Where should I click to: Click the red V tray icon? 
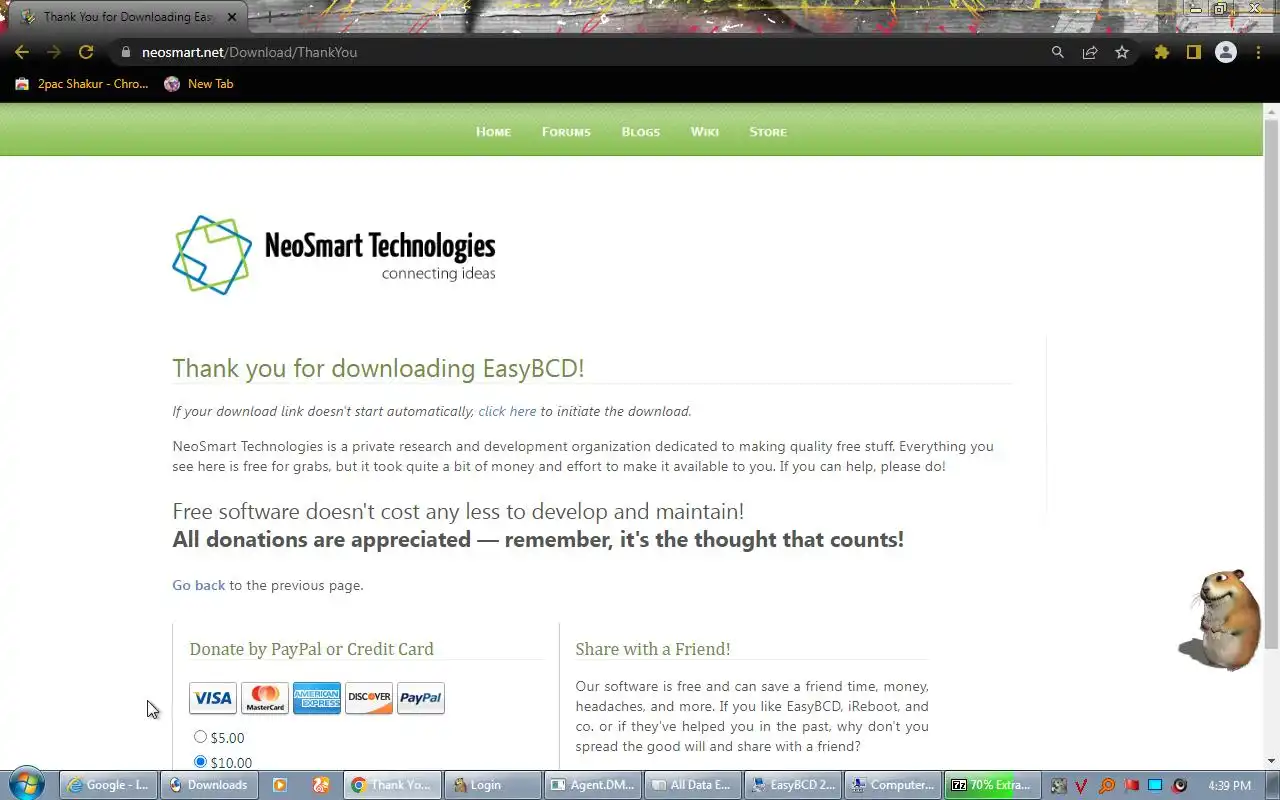click(1082, 785)
